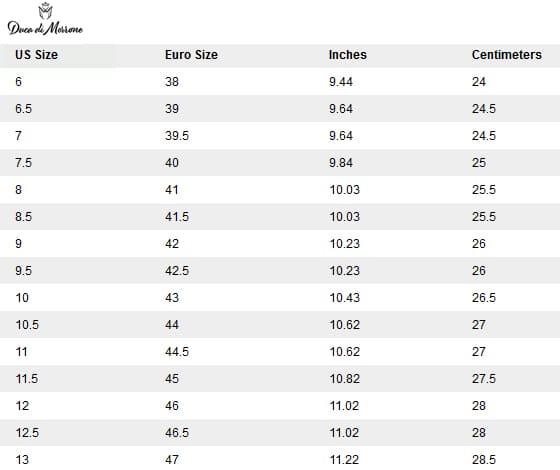This screenshot has width=560, height=470.
Task: Click the Centimeters column header
Action: coord(506,55)
